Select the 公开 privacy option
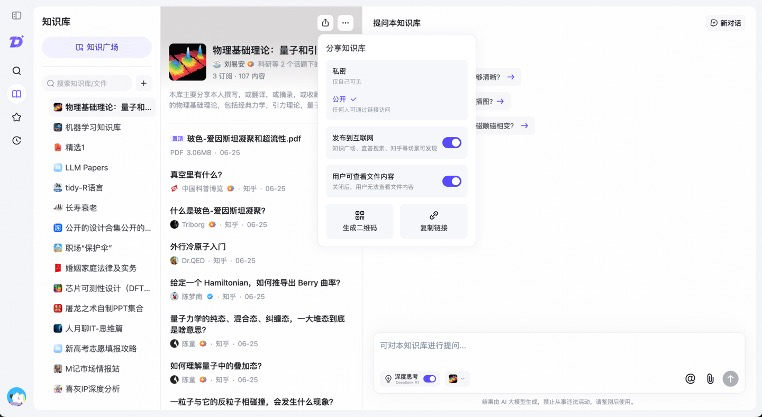Image resolution: width=762 pixels, height=418 pixels. 397,104
